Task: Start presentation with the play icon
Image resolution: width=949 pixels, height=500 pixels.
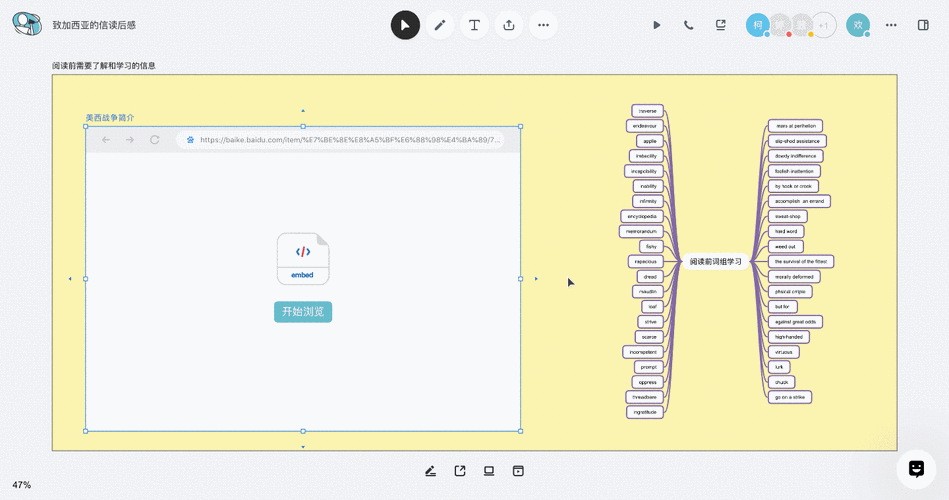Action: 657,25
